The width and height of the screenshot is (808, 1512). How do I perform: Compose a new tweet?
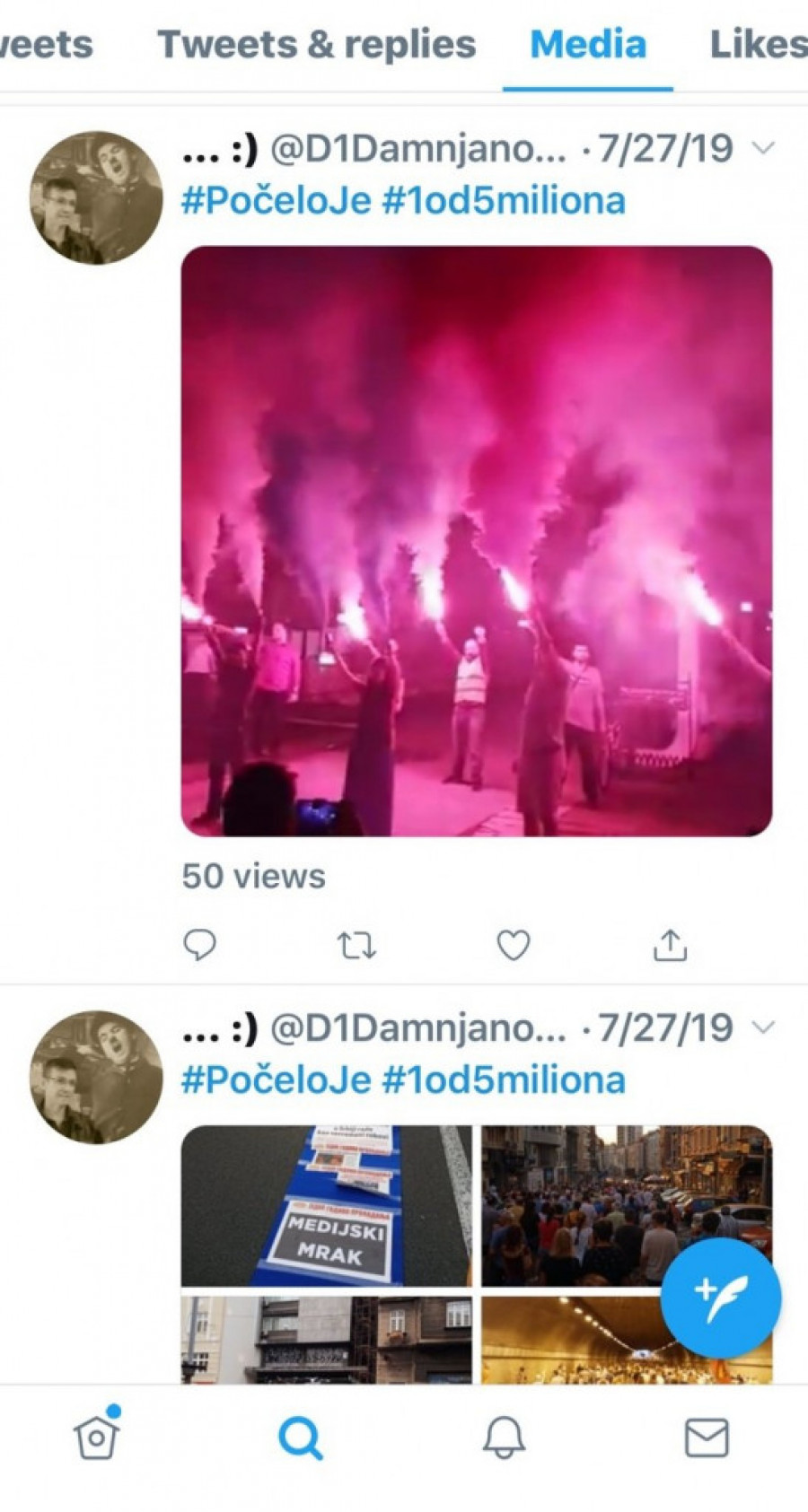[x=720, y=1298]
